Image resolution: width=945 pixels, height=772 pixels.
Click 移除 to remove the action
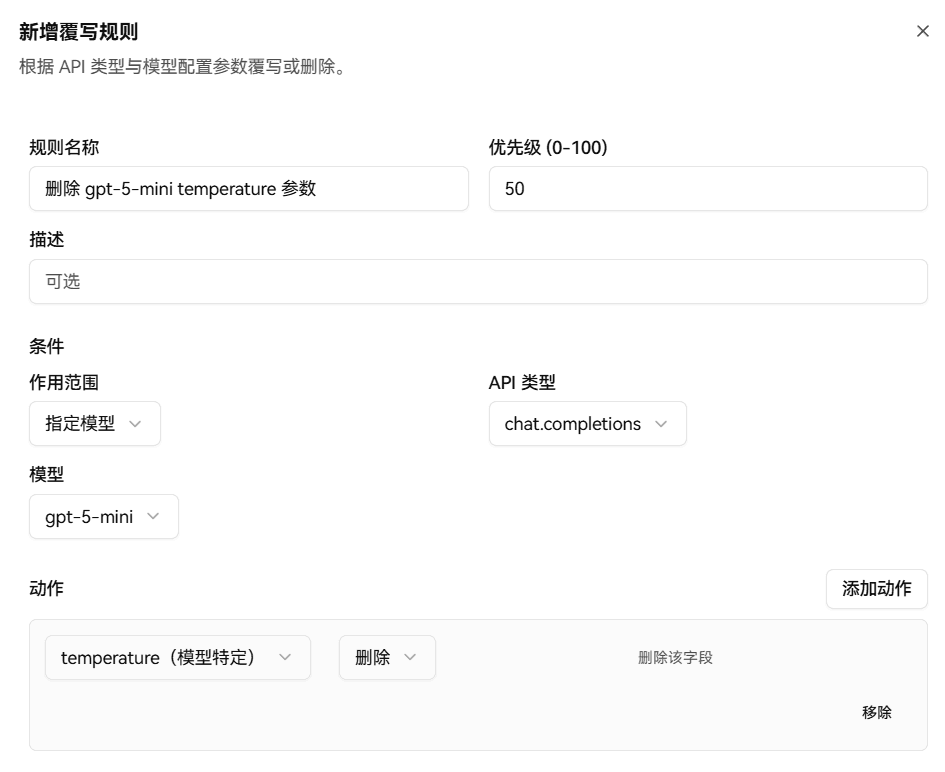pos(876,713)
